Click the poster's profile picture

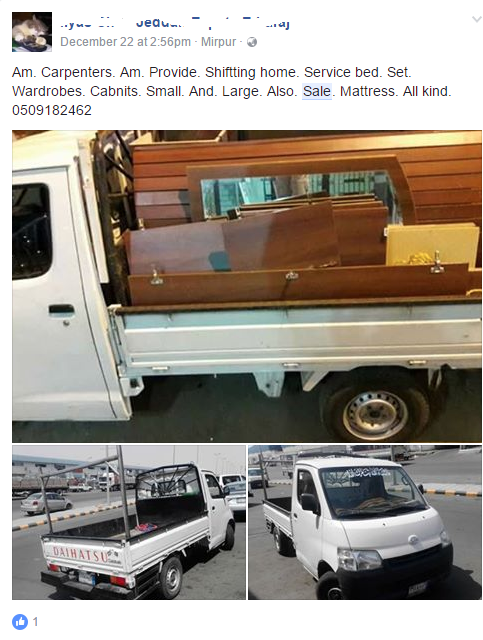point(32,32)
